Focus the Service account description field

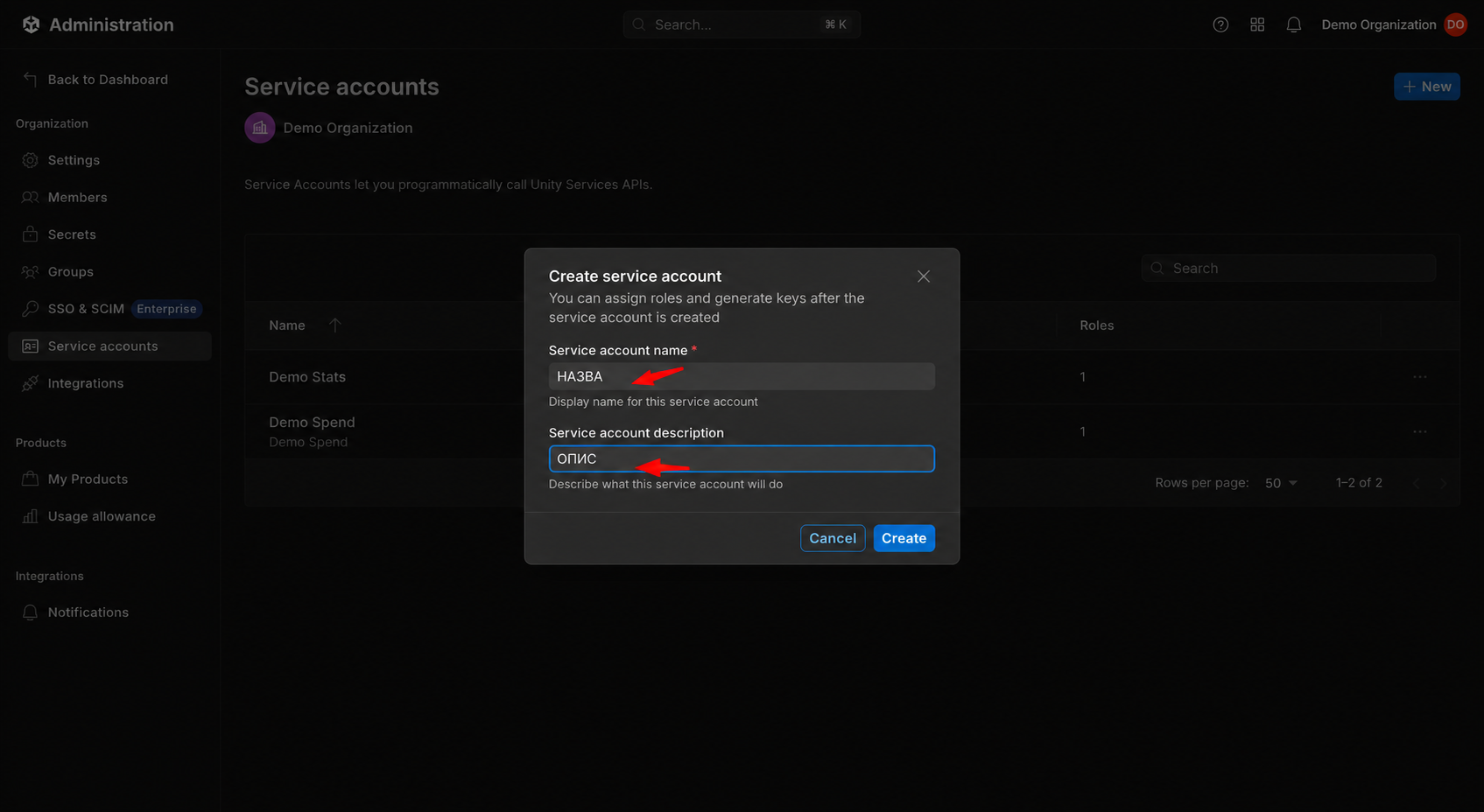click(x=742, y=458)
